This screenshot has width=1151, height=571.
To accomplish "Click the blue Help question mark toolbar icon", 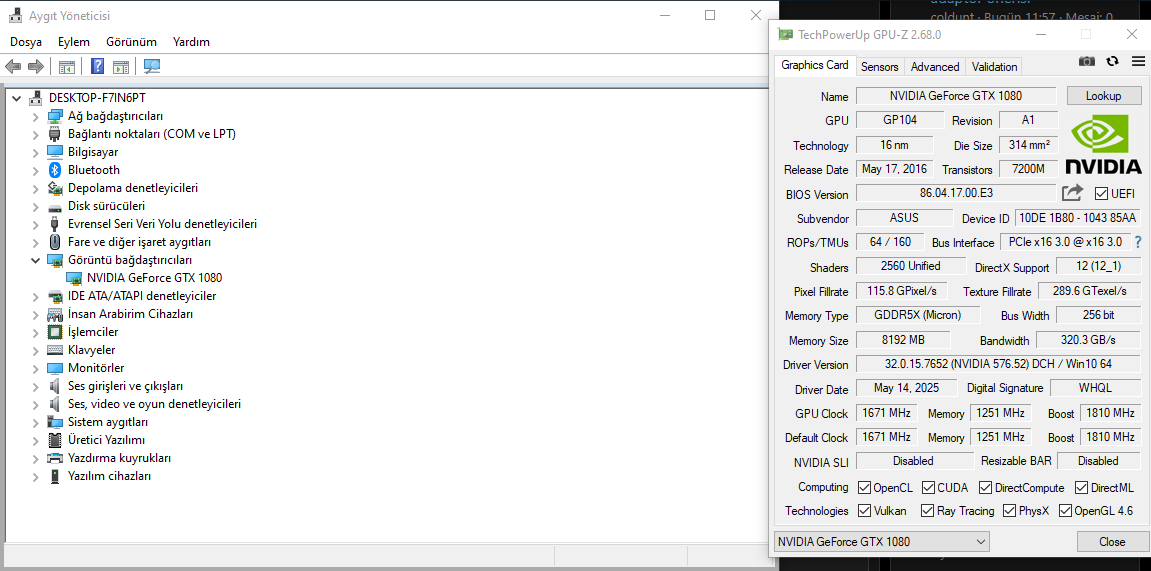I will tap(97, 67).
